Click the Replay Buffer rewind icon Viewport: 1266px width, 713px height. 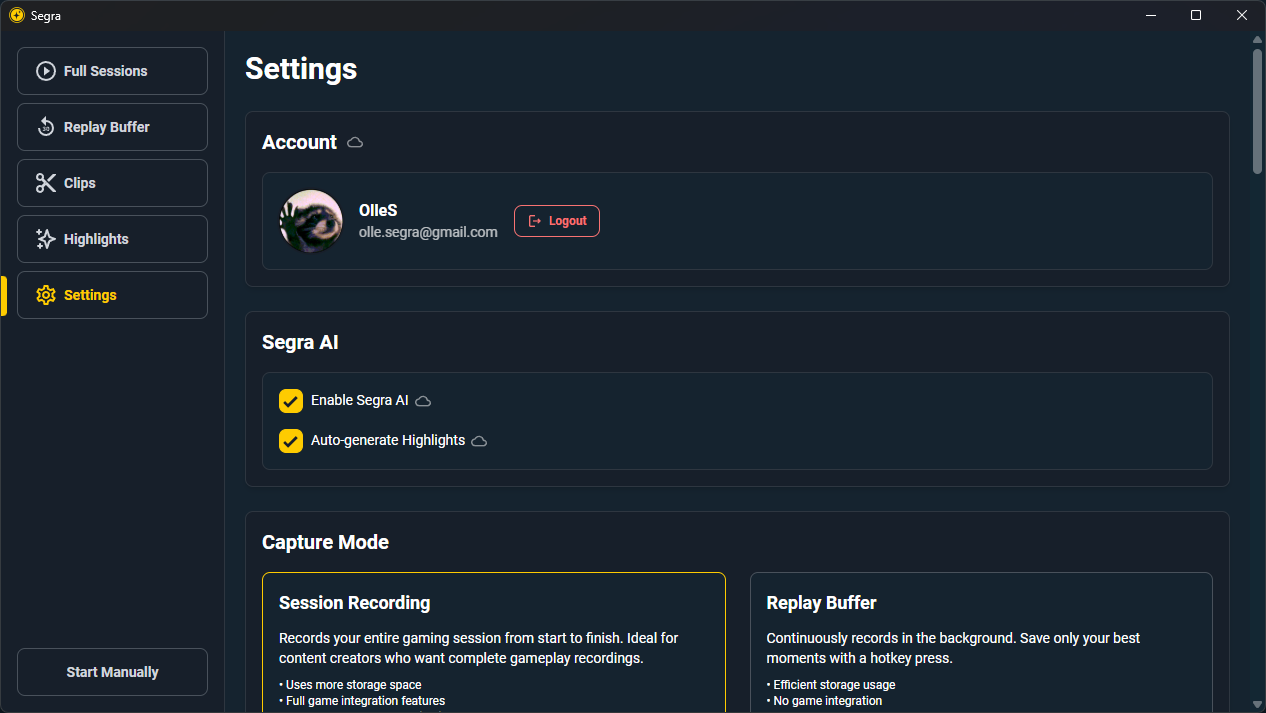(x=46, y=127)
